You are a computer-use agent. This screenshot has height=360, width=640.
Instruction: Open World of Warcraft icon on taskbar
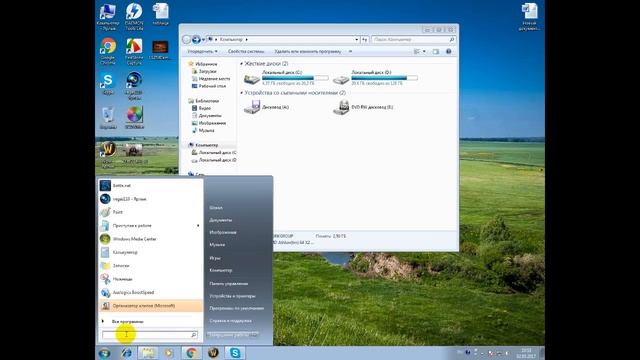point(213,353)
